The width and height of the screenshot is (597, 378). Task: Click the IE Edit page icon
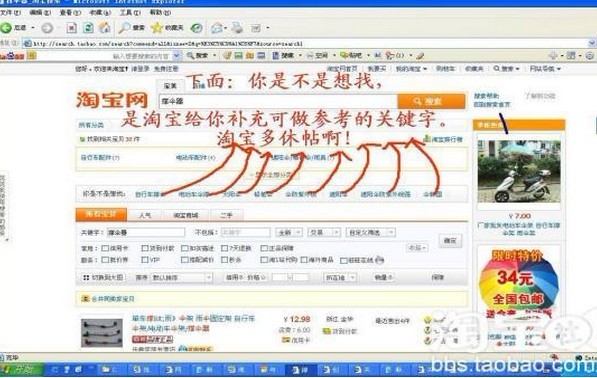[256, 28]
